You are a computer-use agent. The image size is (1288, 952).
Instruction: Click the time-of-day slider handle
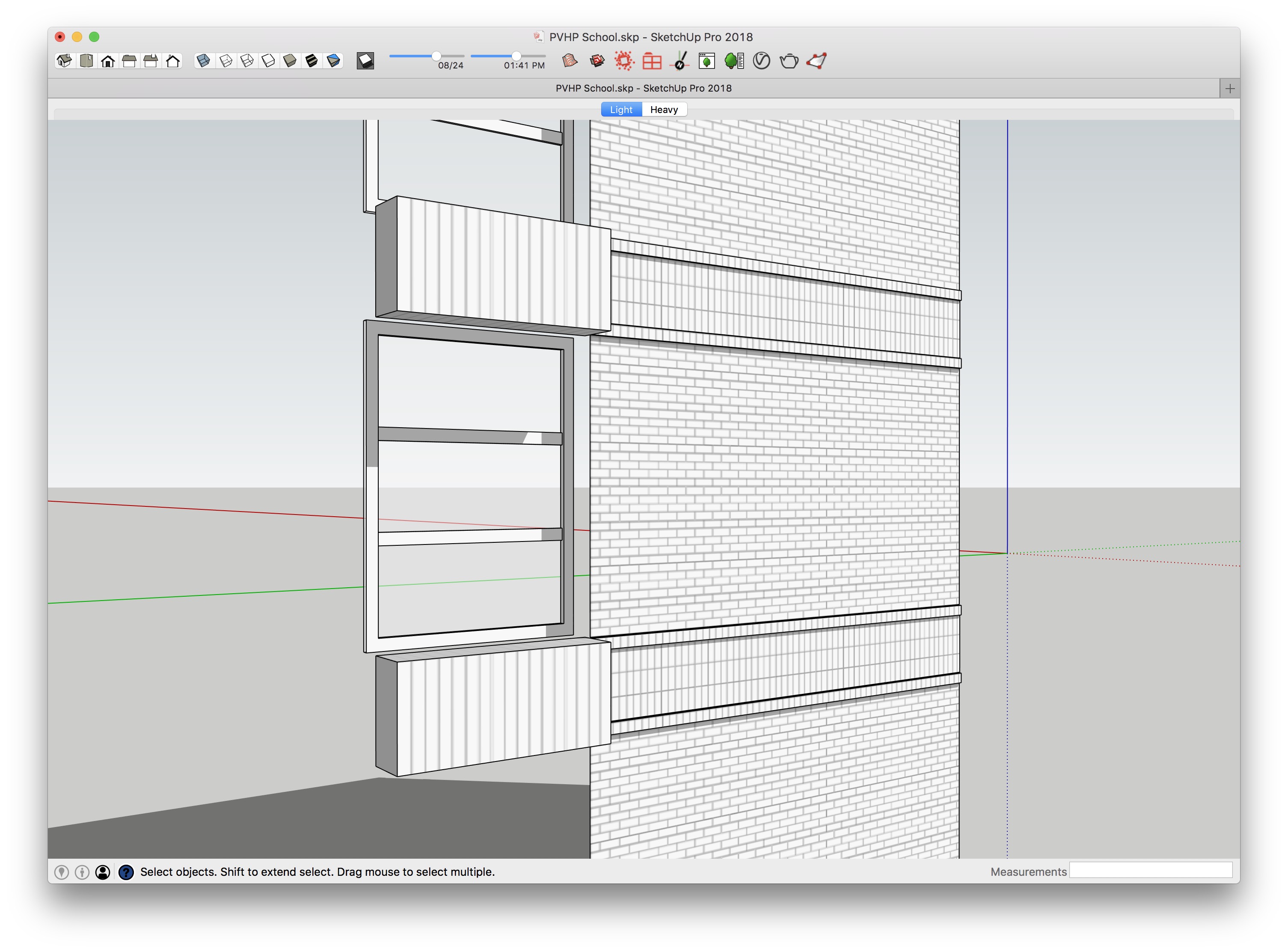coord(516,56)
